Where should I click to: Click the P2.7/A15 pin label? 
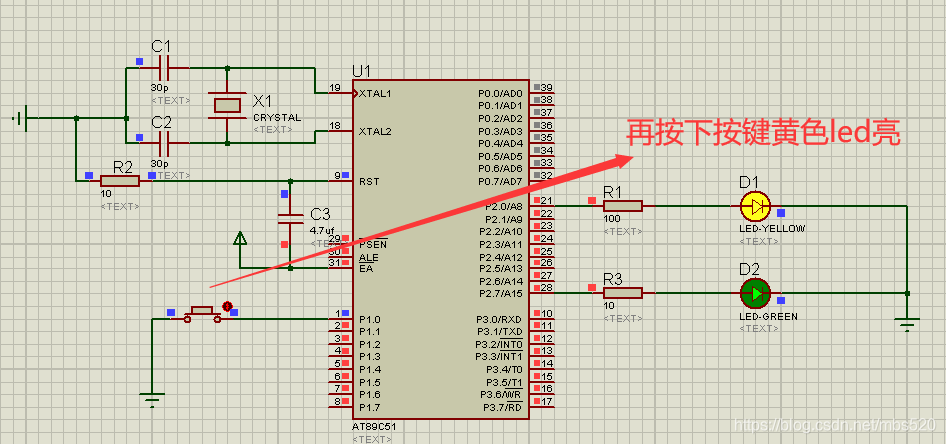tap(501, 294)
